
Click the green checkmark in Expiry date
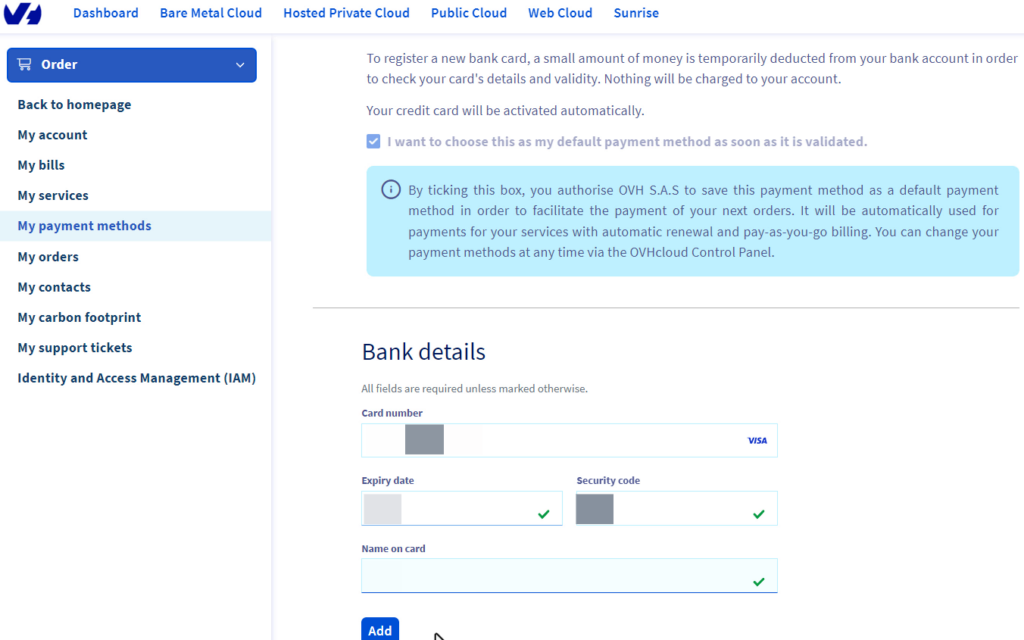(543, 514)
